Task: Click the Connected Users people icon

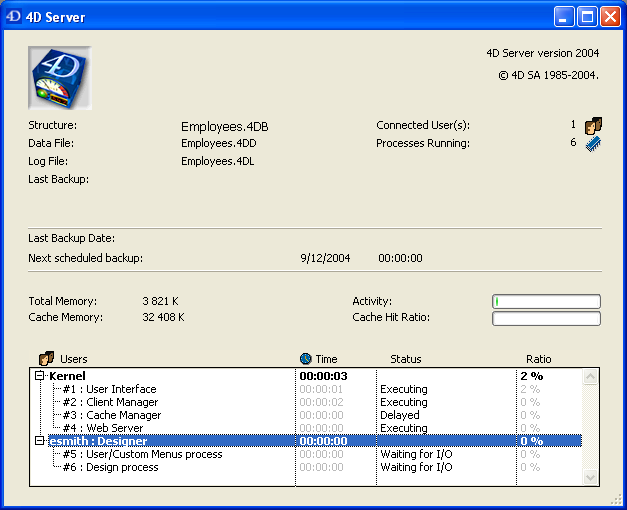Action: pyautogui.click(x=593, y=126)
